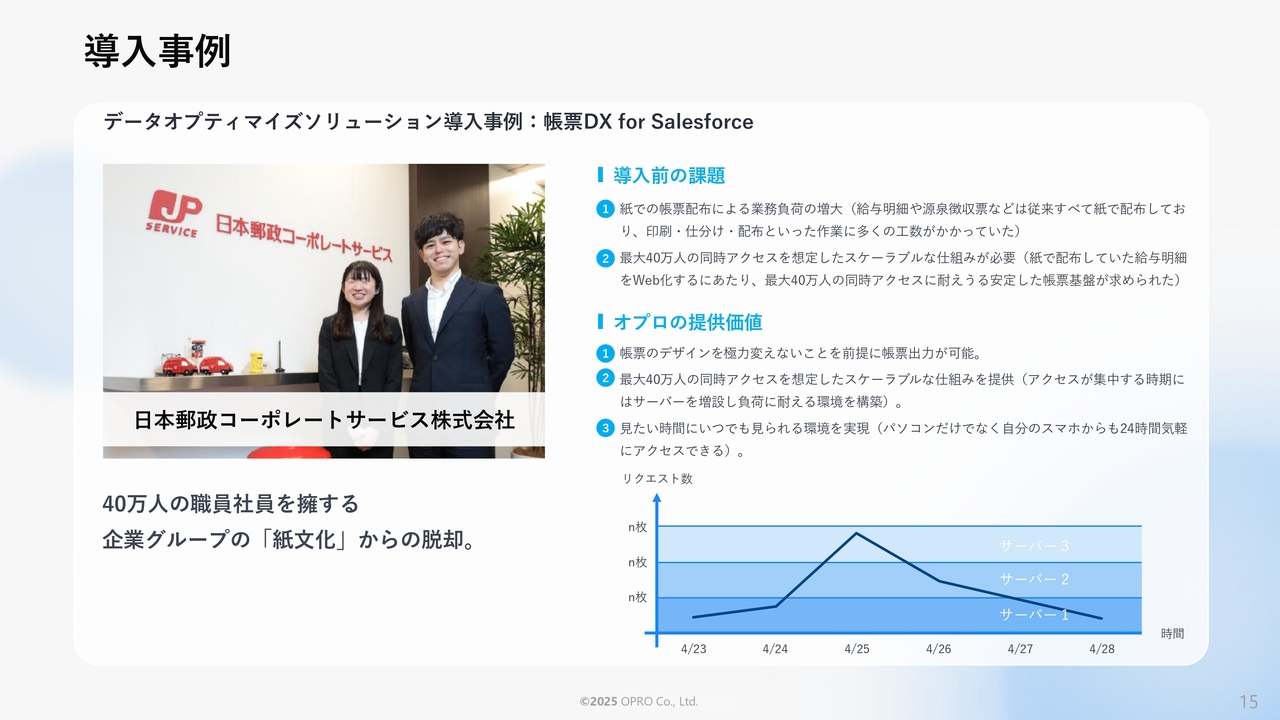Screen dimensions: 1280x720
Task: Click number 2 bullet under オプロの提供価値
Action: pos(604,378)
